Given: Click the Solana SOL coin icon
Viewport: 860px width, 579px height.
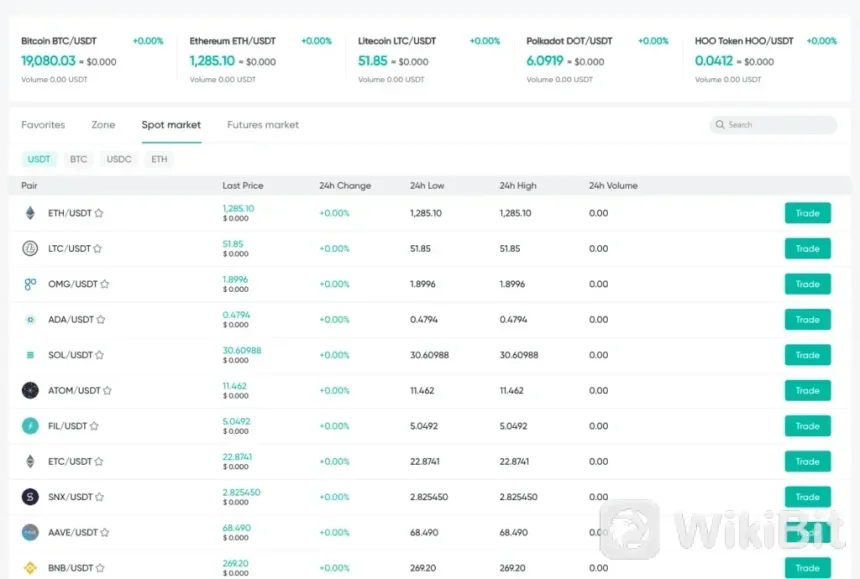Looking at the screenshot, I should click(x=30, y=355).
